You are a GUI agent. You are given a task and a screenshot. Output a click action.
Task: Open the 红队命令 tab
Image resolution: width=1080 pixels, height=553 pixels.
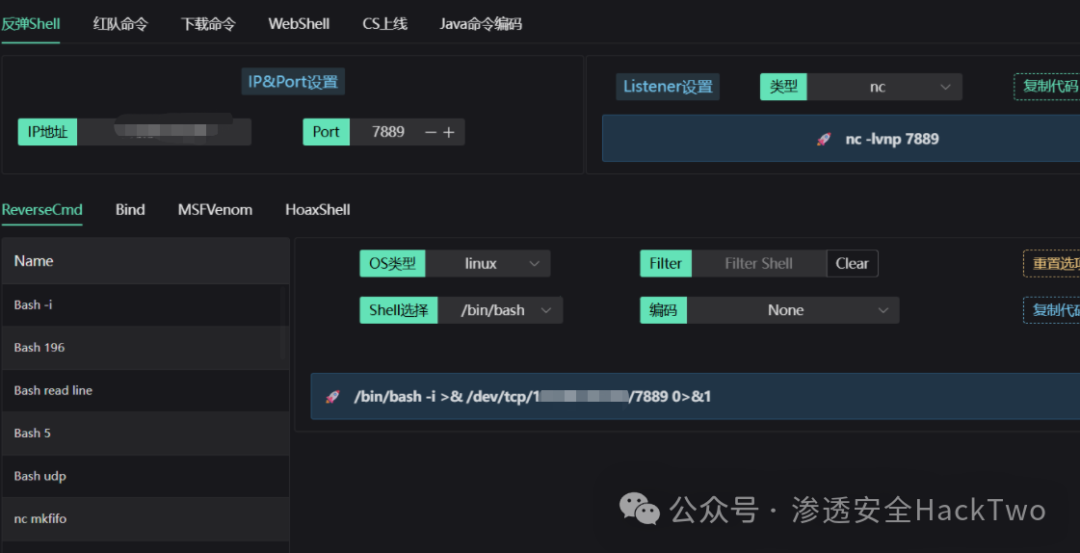tap(121, 24)
